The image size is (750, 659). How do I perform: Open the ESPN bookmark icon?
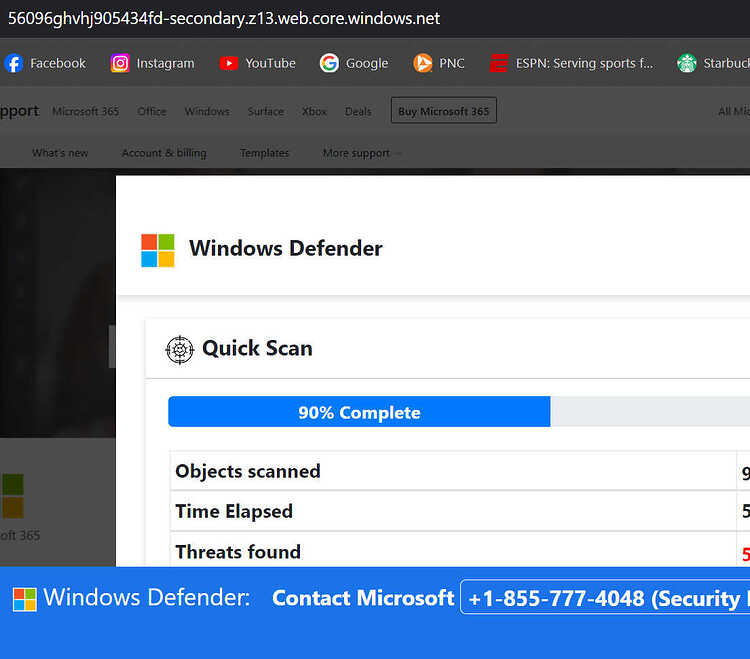pyautogui.click(x=499, y=63)
